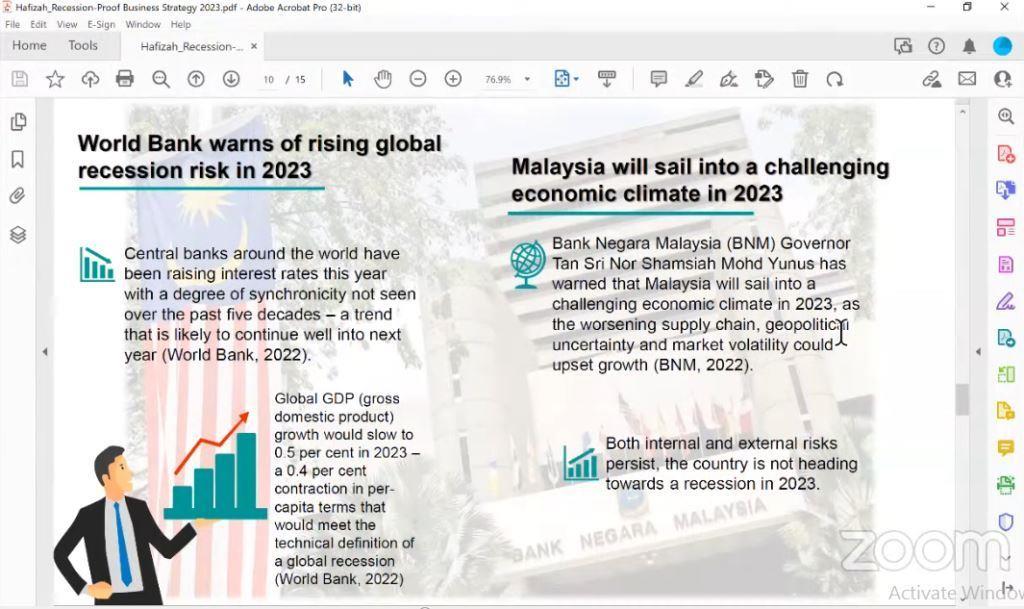Click the heading "World Bank warns of rising global"

point(260,144)
